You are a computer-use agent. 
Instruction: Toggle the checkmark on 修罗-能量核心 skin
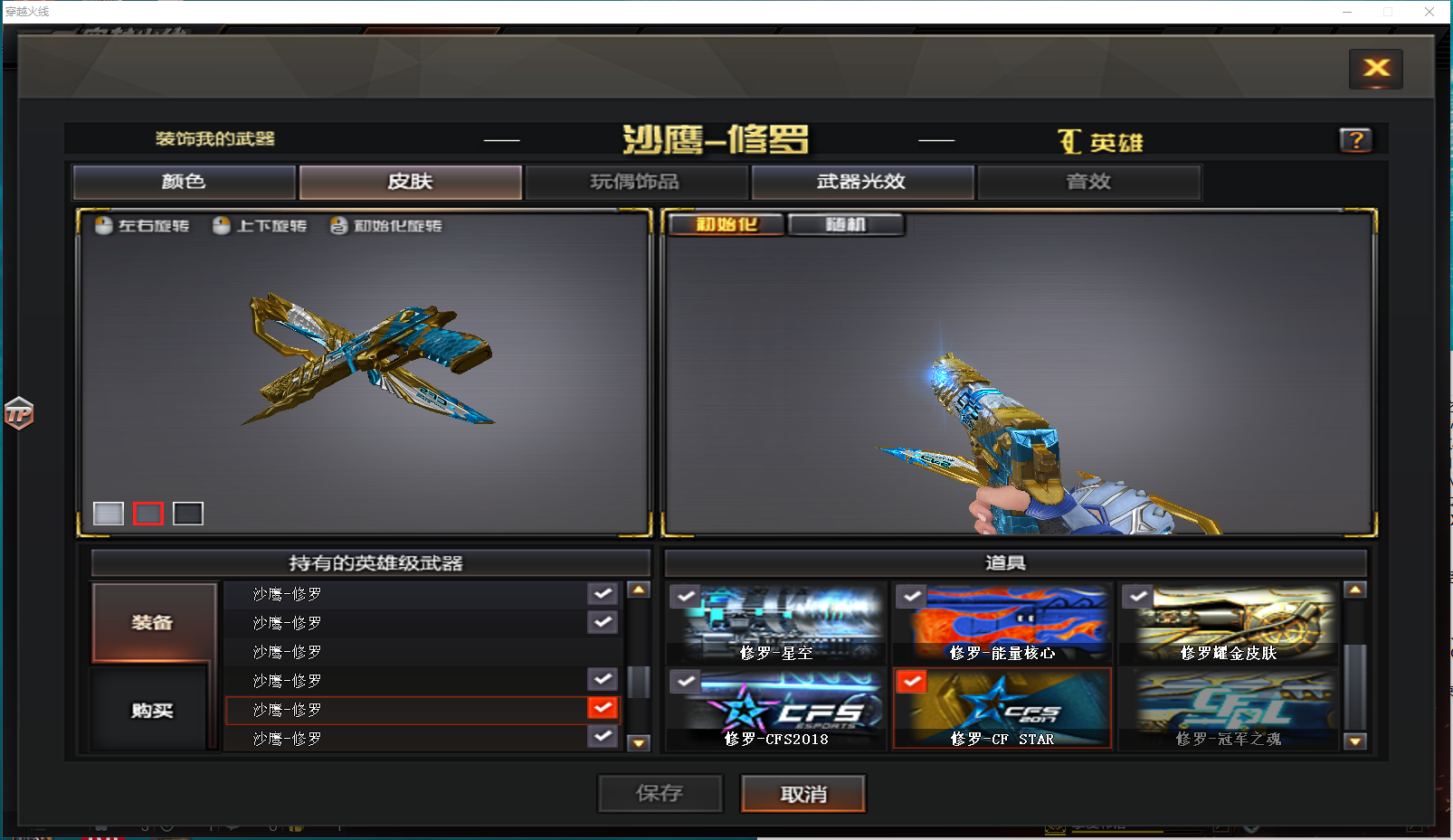coord(912,596)
